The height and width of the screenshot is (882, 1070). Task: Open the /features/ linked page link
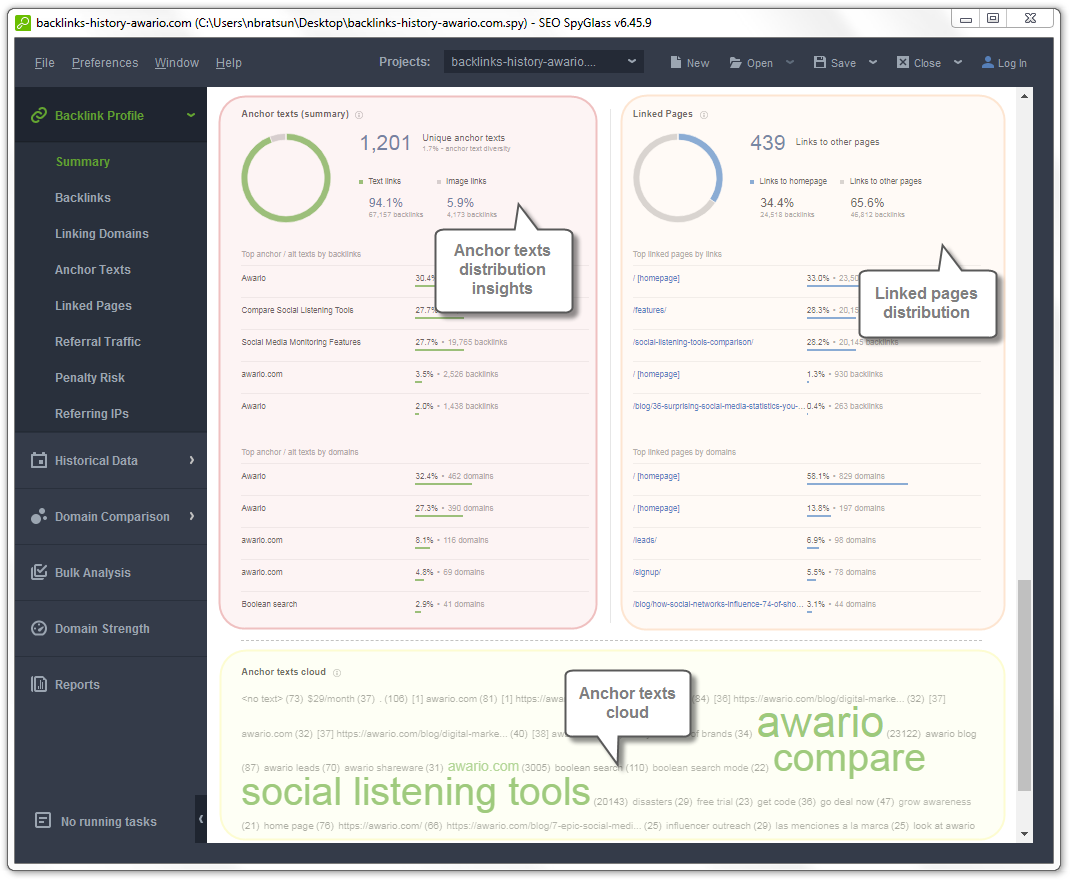(x=649, y=310)
